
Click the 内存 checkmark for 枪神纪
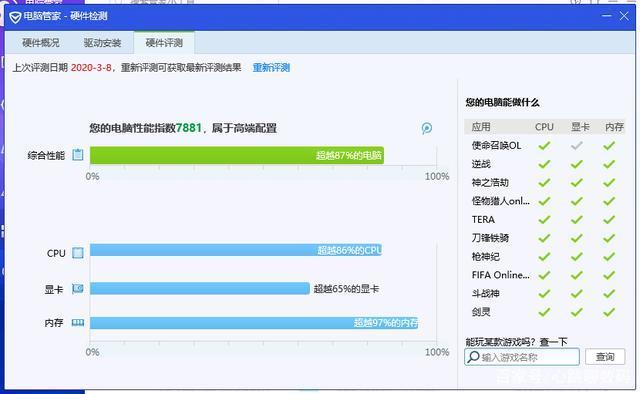tap(609, 257)
